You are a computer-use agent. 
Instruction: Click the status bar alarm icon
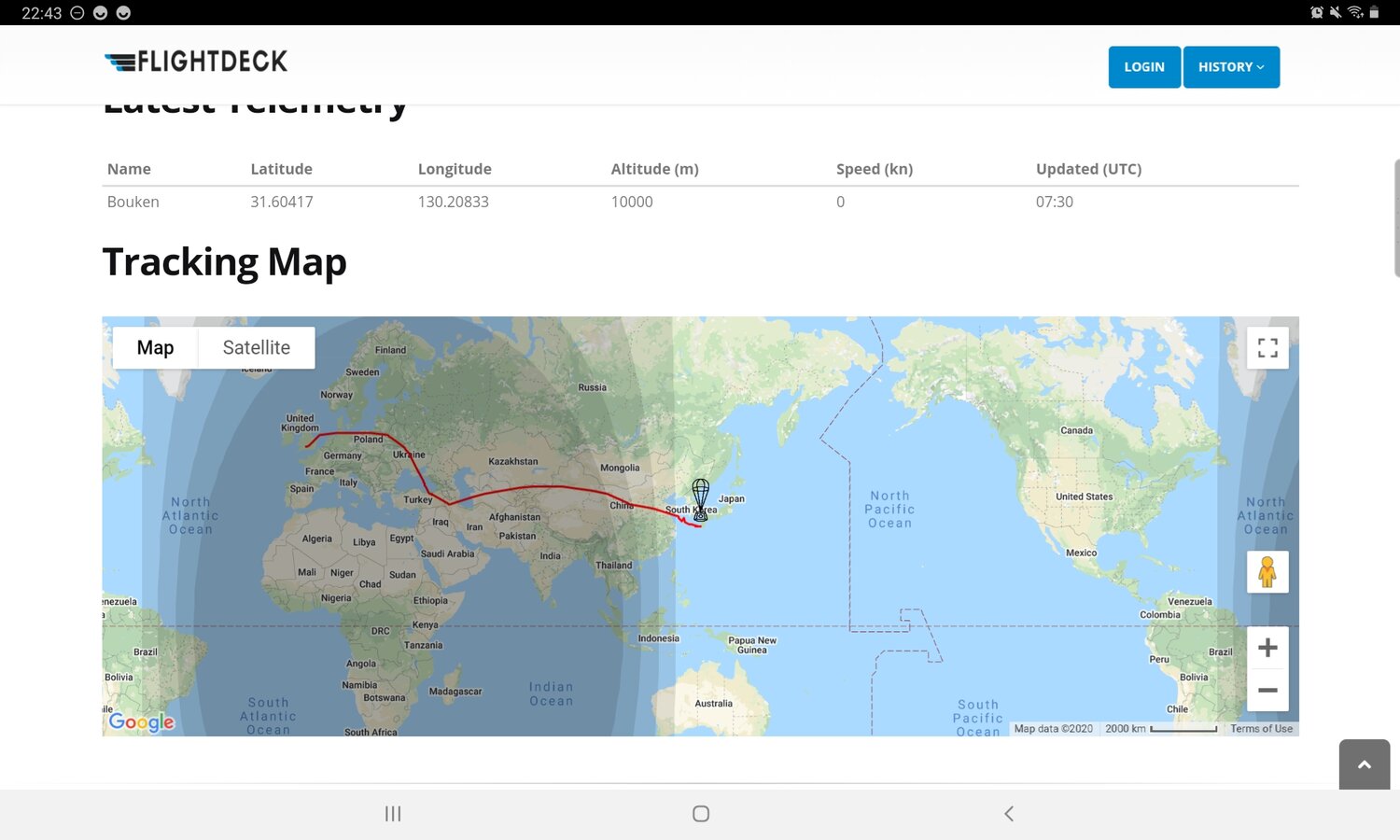[x=1317, y=12]
